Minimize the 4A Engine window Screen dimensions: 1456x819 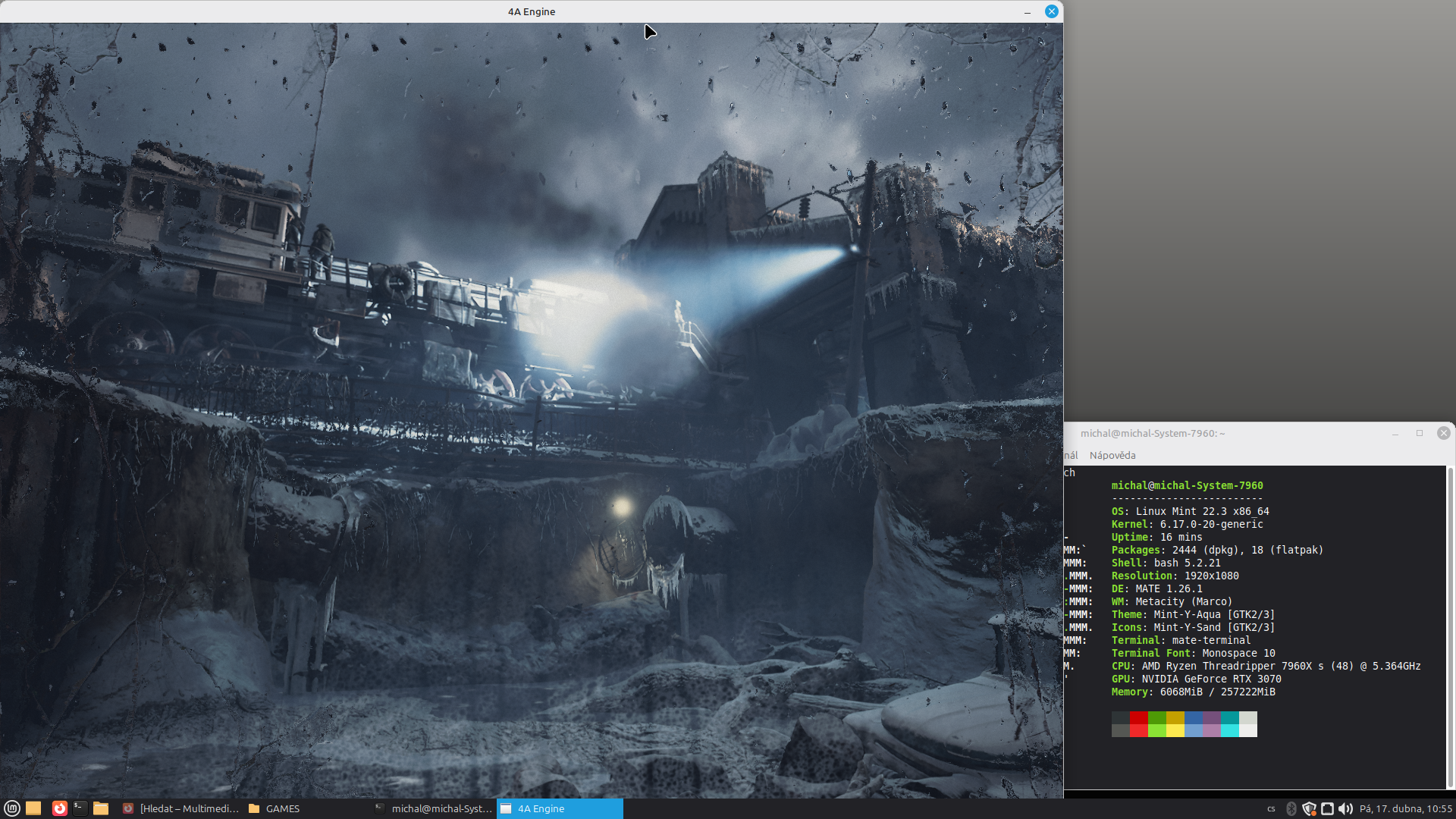(1028, 11)
